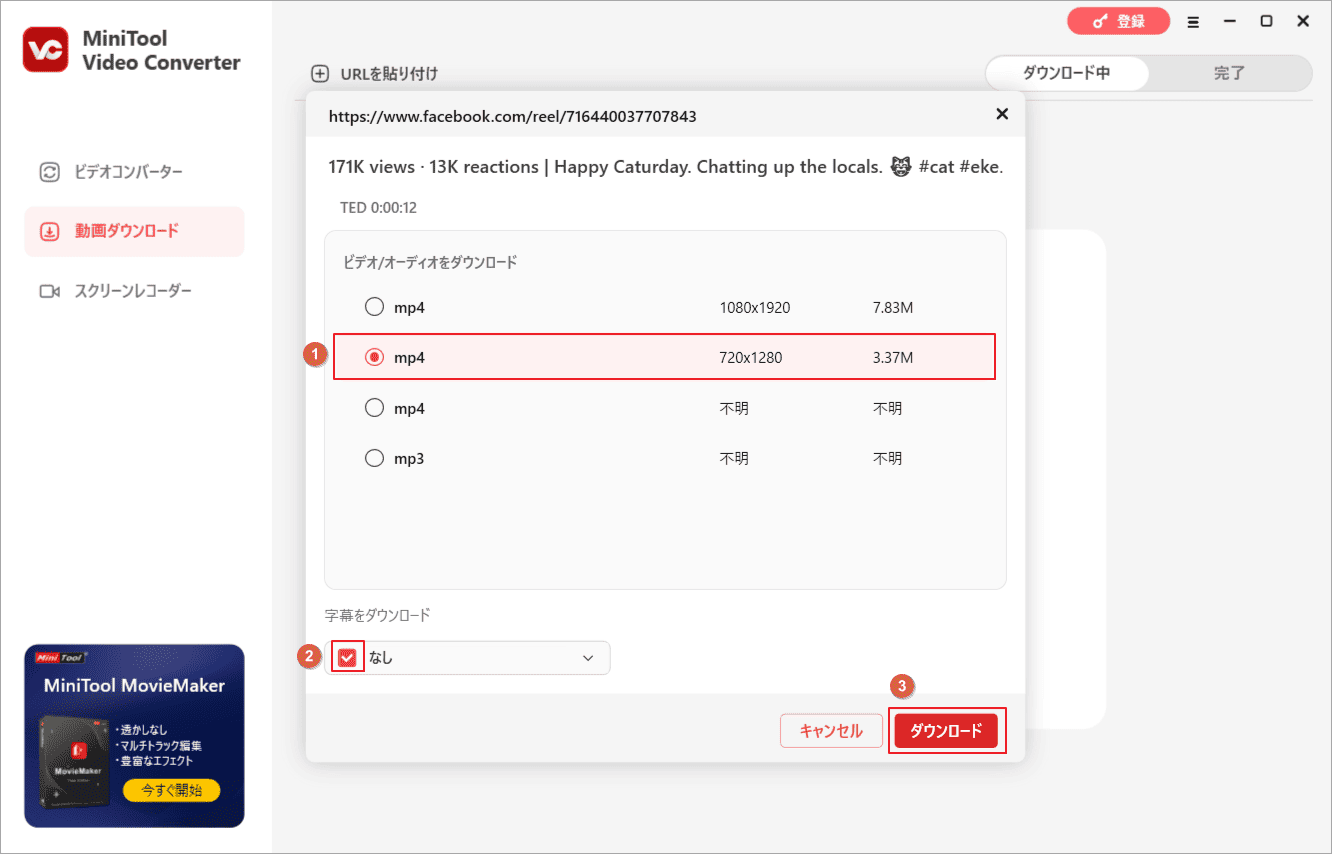Expand the subtitle dropdown chevron arrow
Screen dimensions: 1332x854
point(588,658)
